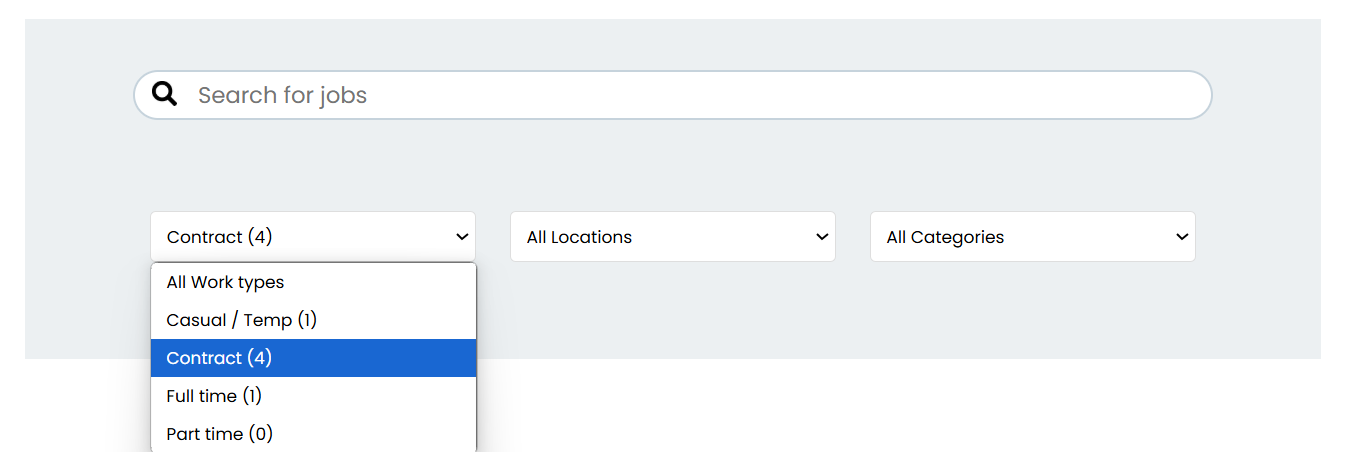Click the chevron arrow on All Categories

click(x=1182, y=237)
